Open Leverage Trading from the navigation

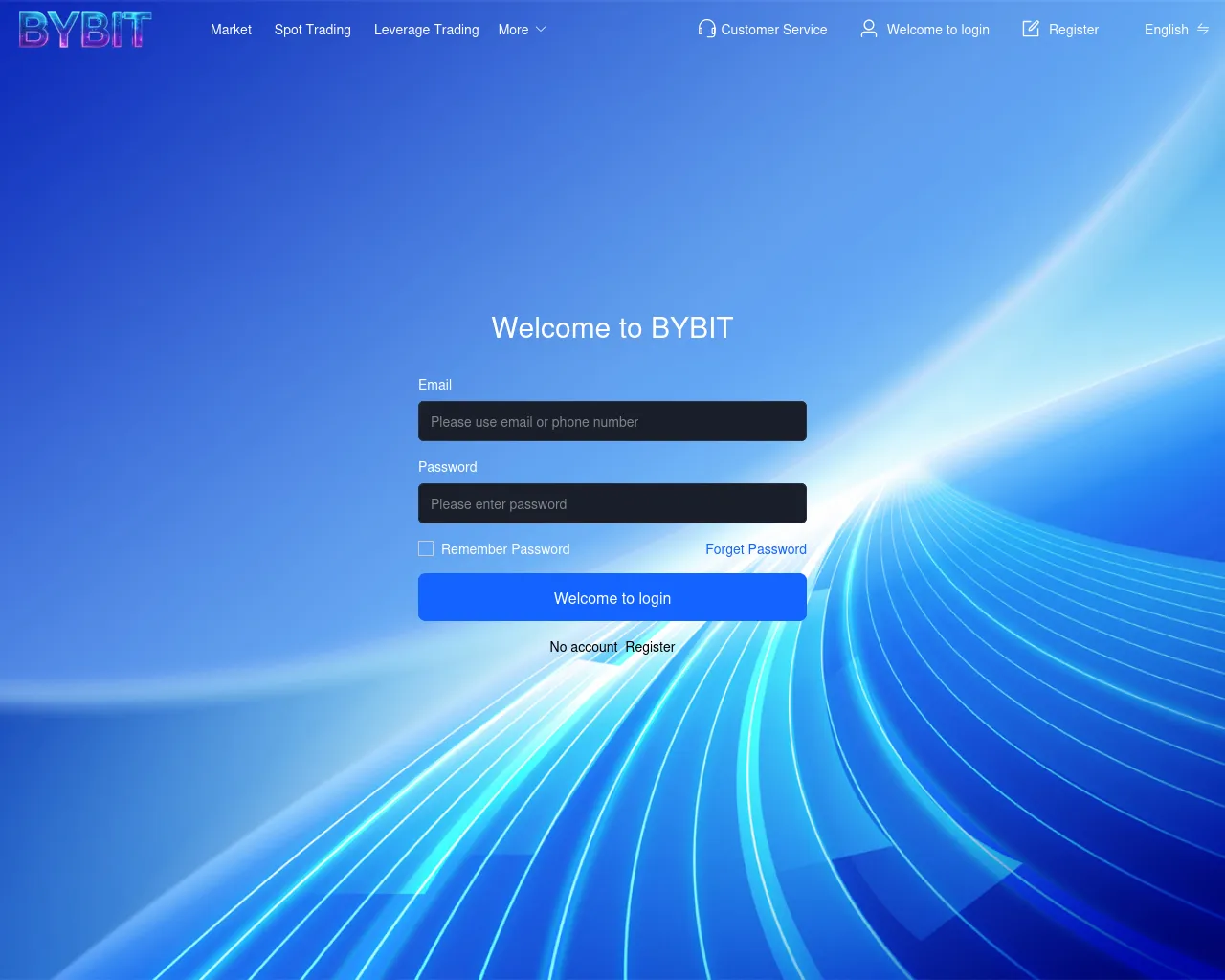click(x=427, y=30)
